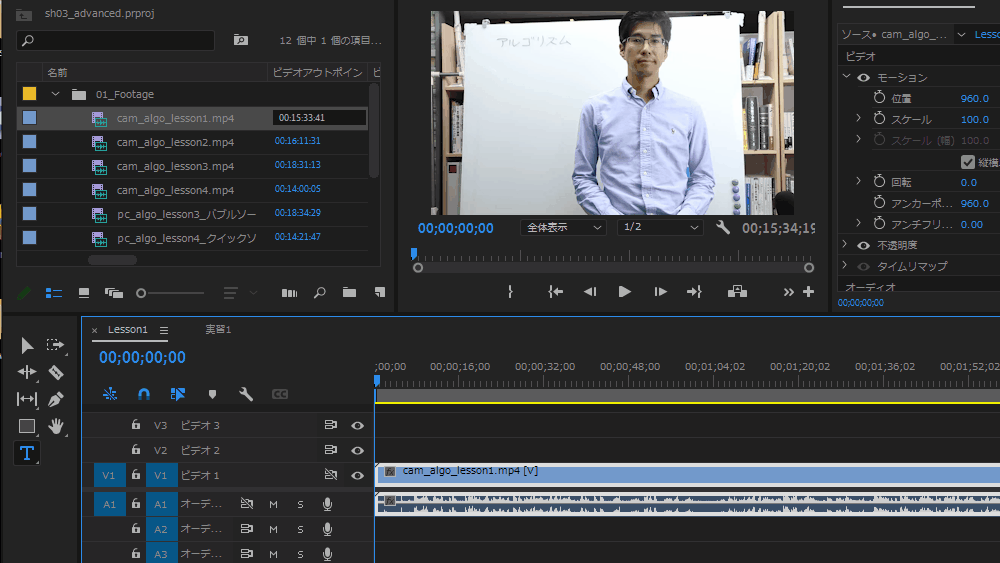Sort by 名前 column header
This screenshot has height=563, width=1000.
tap(57, 73)
